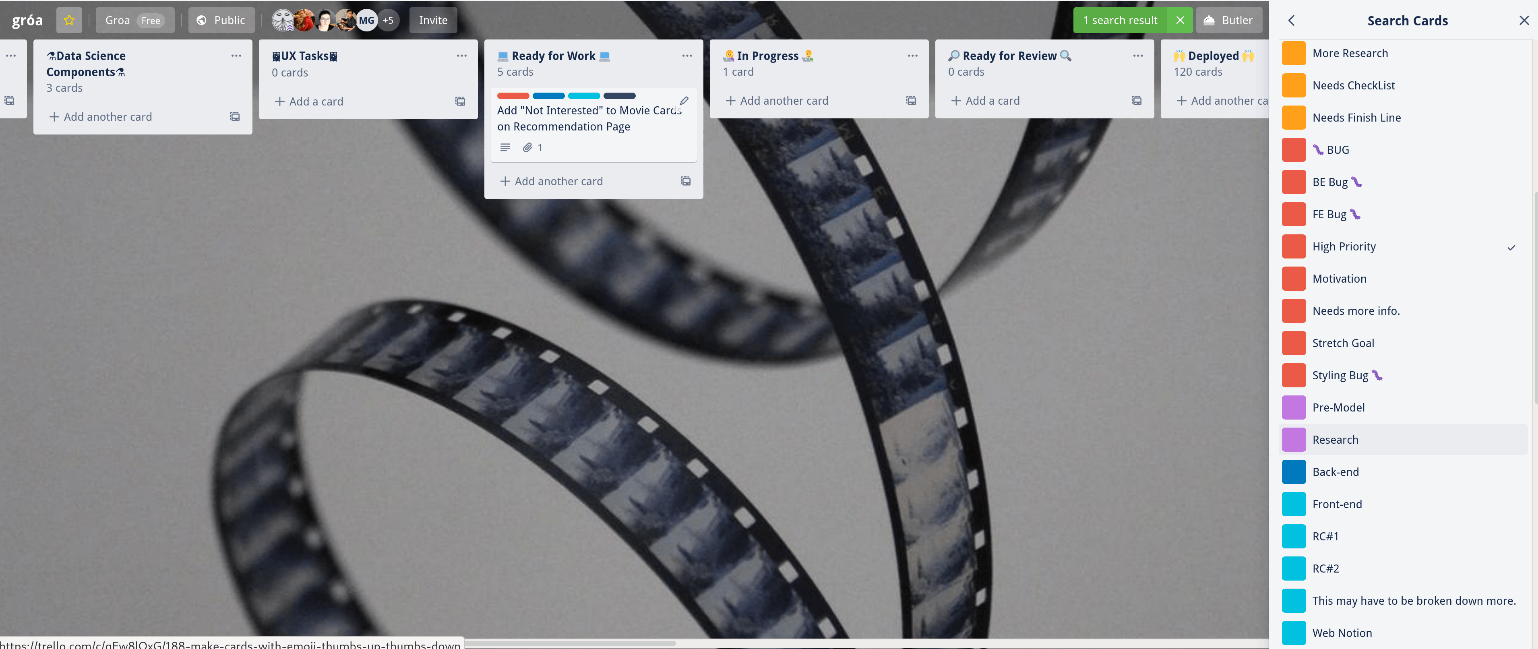The height and width of the screenshot is (649, 1538).
Task: Star the gróa board
Action: tap(69, 20)
